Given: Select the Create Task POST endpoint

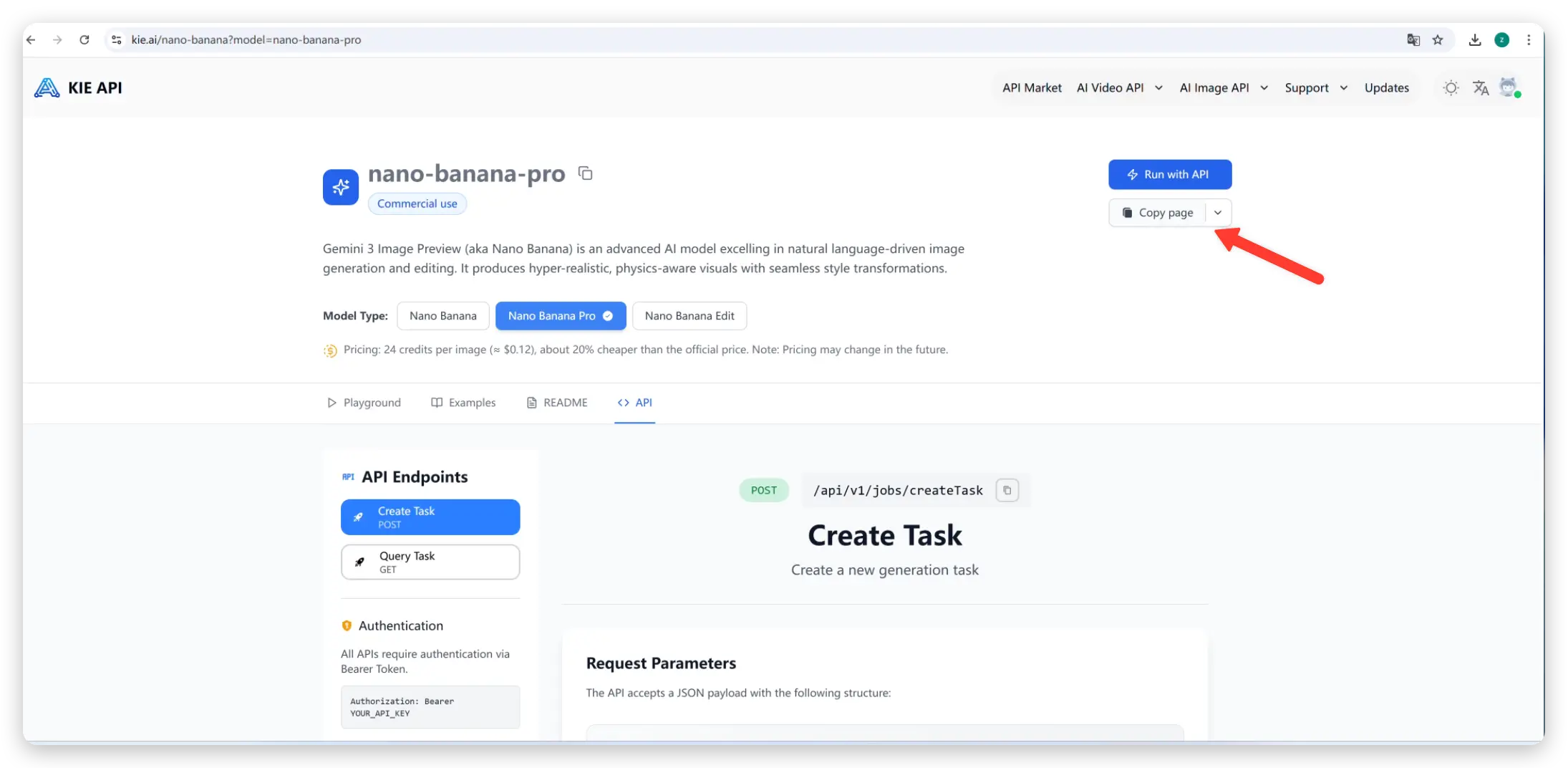Looking at the screenshot, I should [430, 517].
